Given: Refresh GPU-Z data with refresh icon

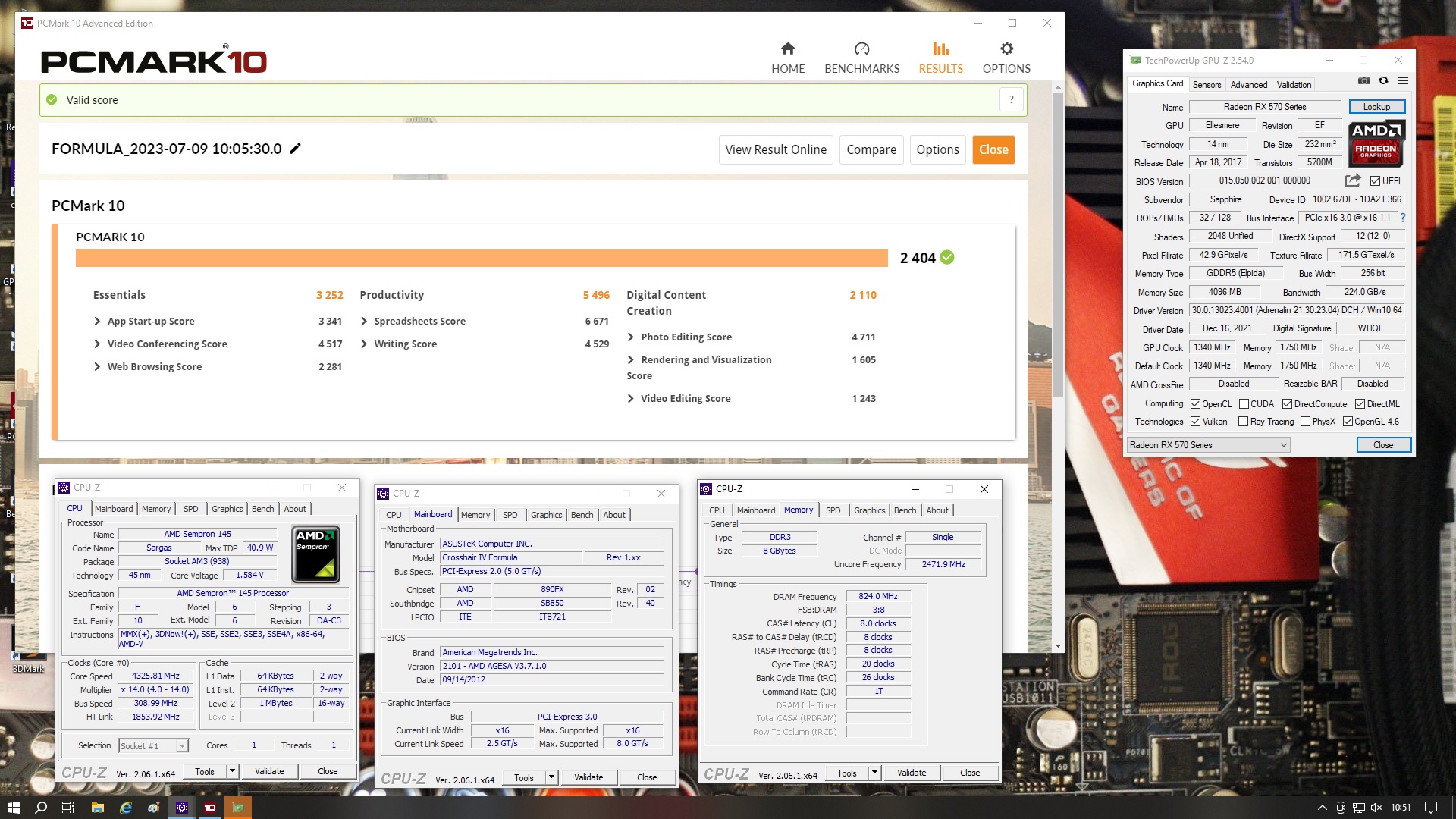Looking at the screenshot, I should point(1383,80).
